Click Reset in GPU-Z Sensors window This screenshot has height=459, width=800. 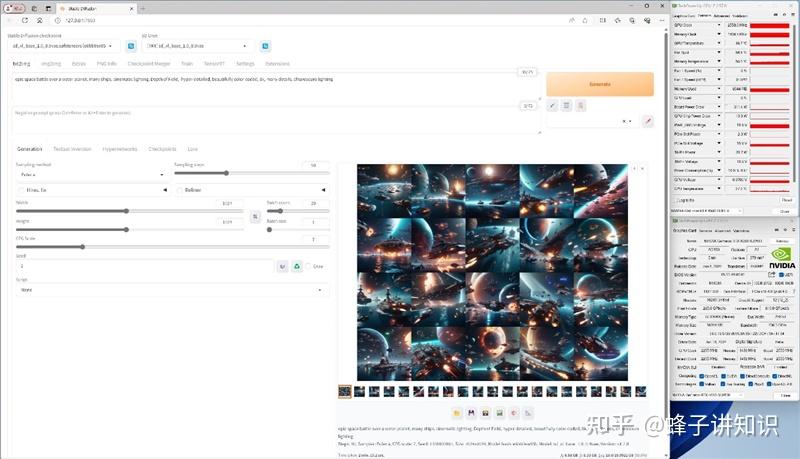[786, 200]
